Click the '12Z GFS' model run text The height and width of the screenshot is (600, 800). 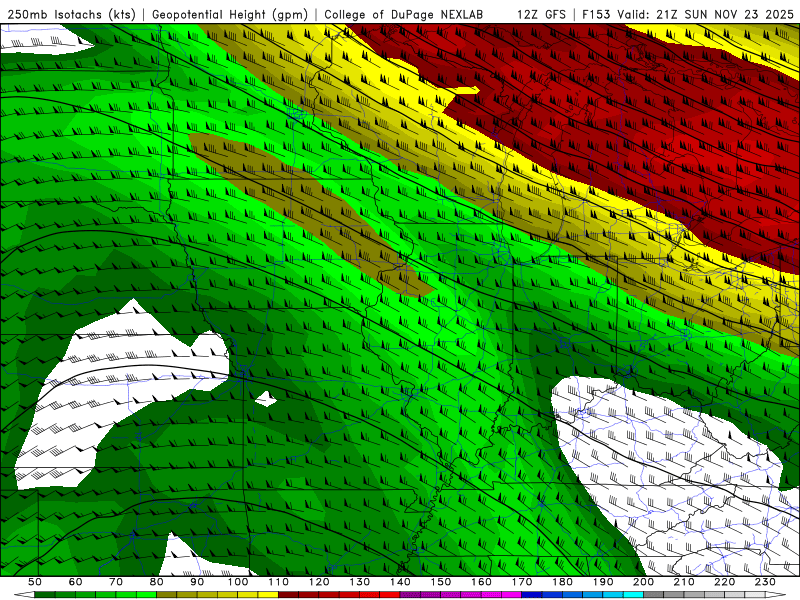click(x=541, y=14)
